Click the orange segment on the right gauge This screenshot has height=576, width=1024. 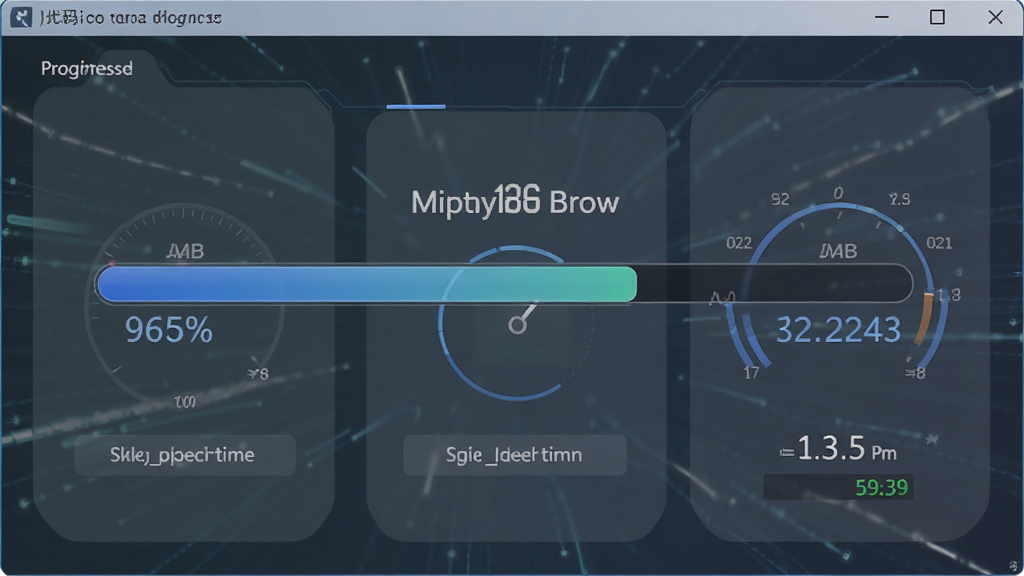click(x=924, y=318)
